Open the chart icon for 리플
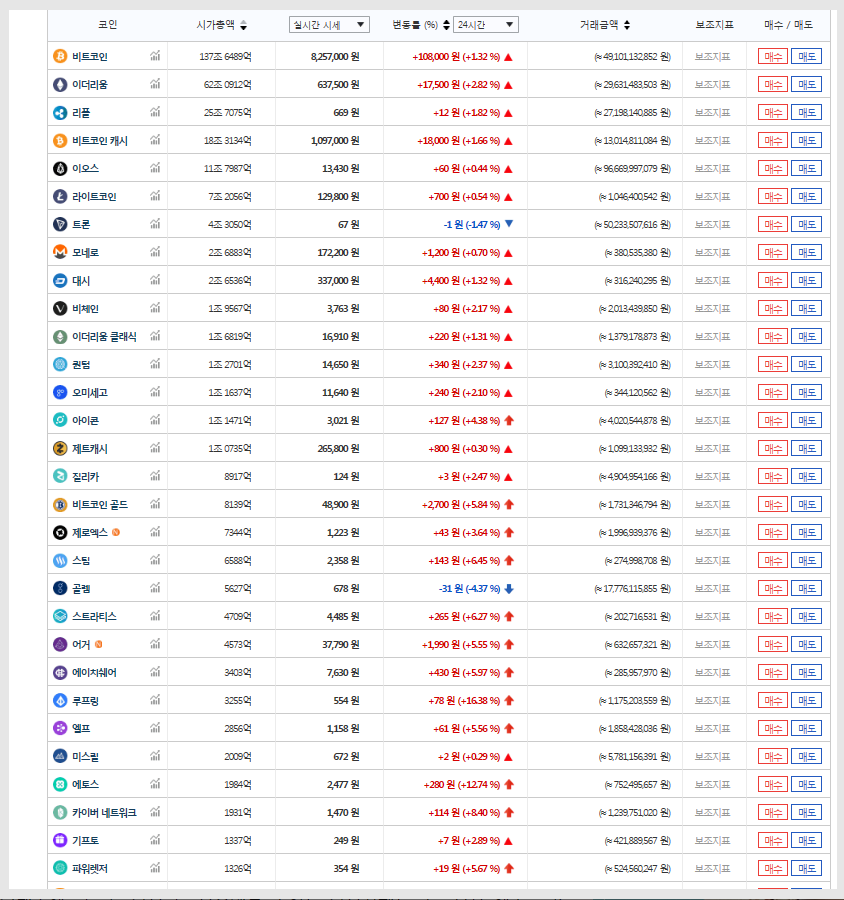The width and height of the screenshot is (844, 900). tap(155, 112)
